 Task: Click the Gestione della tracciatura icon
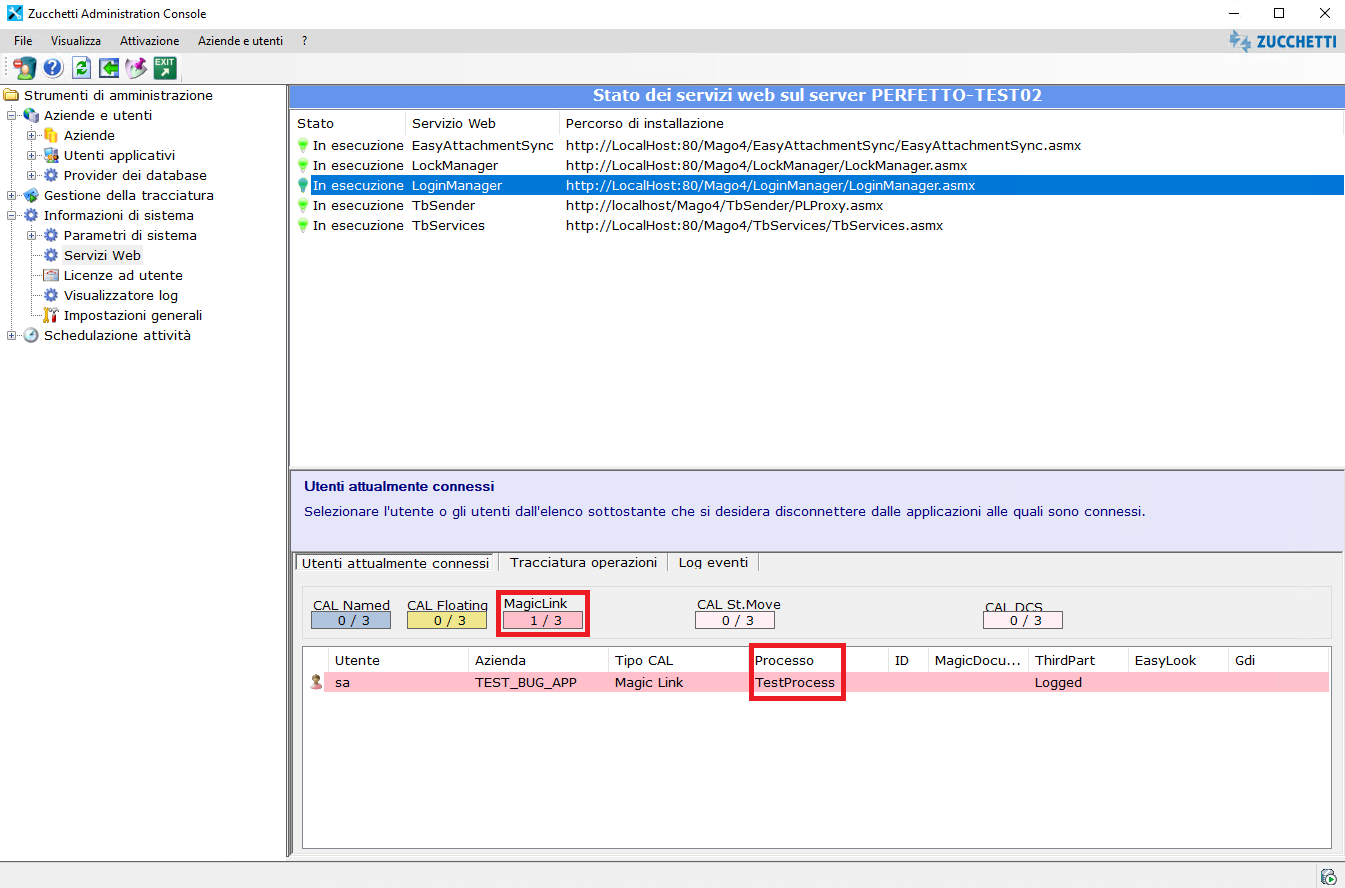click(31, 195)
